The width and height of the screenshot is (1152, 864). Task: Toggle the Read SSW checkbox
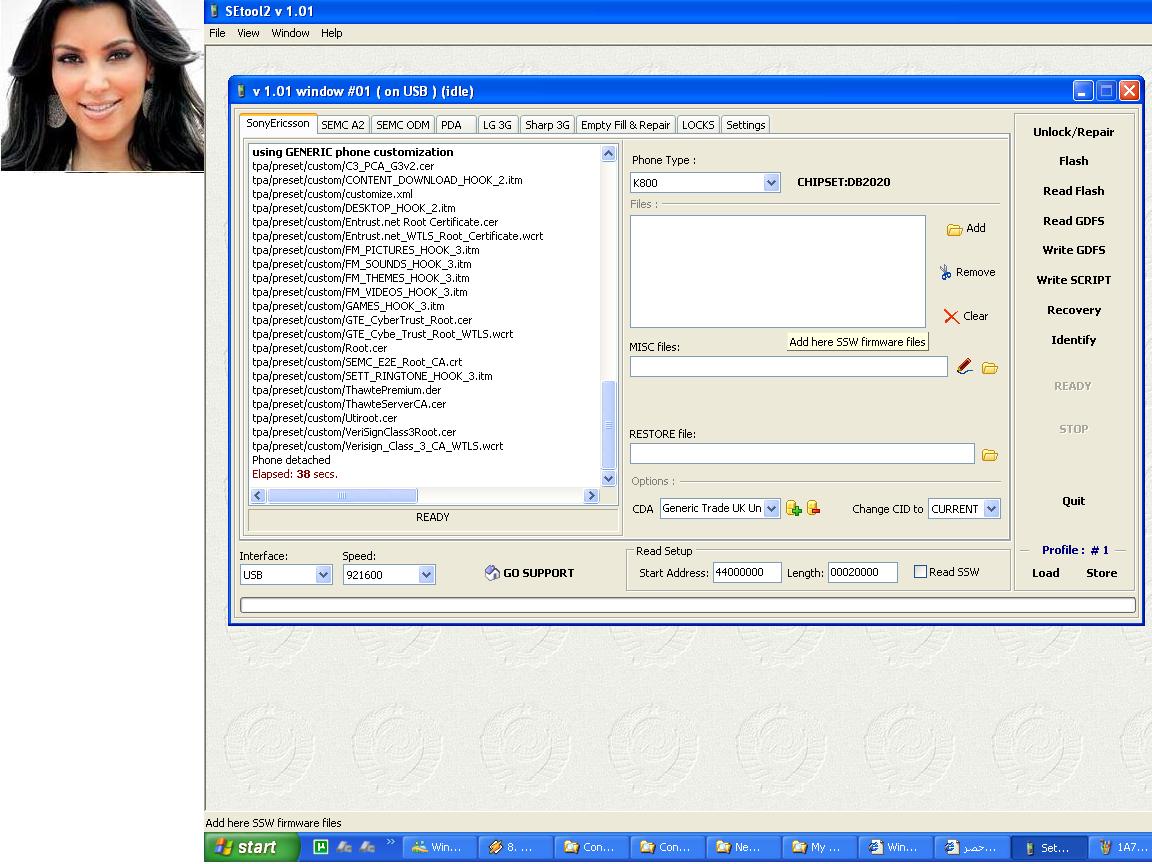click(920, 572)
